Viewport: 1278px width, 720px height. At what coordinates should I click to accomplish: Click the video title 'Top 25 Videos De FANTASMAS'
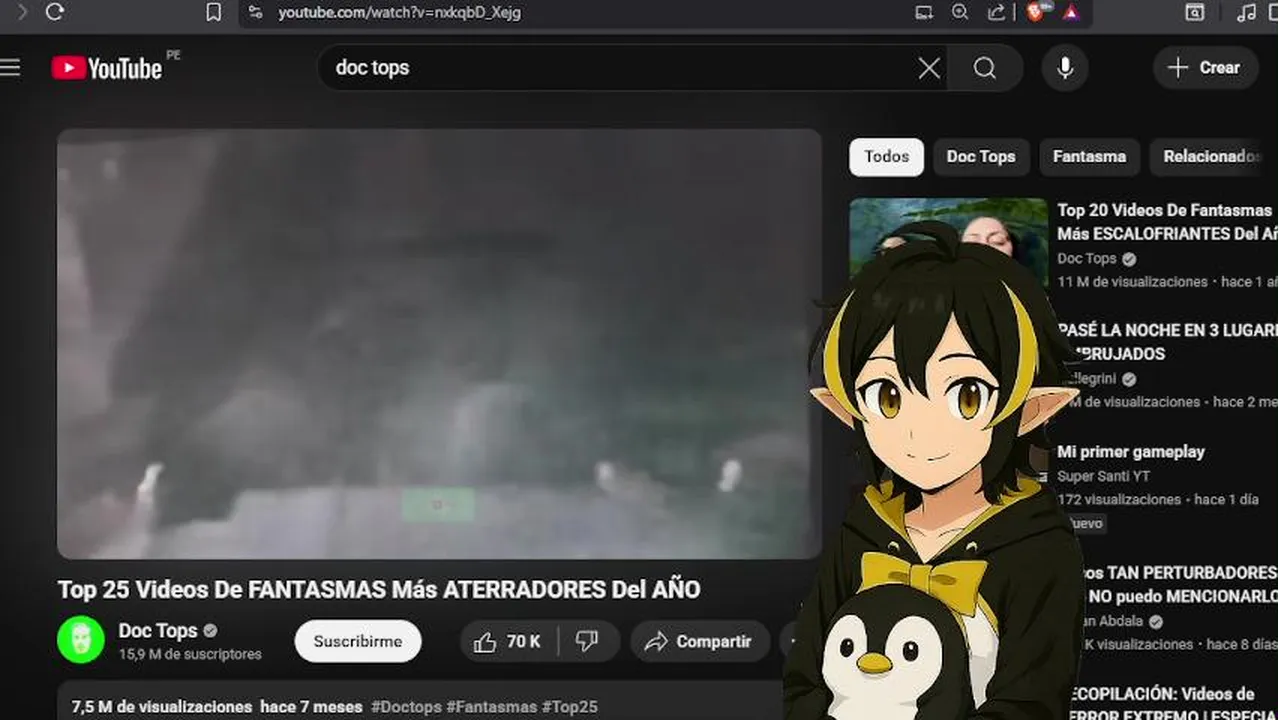coord(379,589)
